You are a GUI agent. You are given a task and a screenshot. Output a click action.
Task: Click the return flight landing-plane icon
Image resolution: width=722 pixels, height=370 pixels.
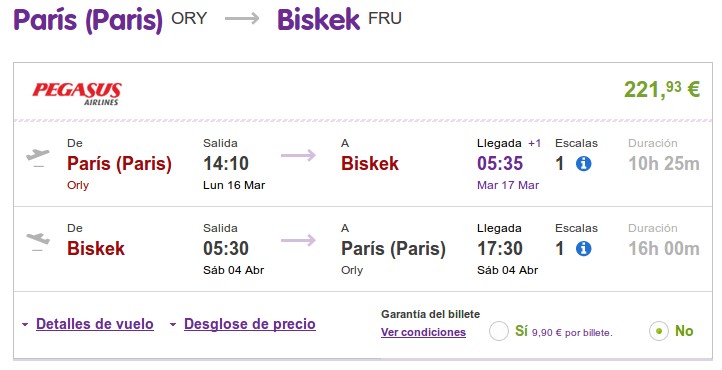(38, 242)
